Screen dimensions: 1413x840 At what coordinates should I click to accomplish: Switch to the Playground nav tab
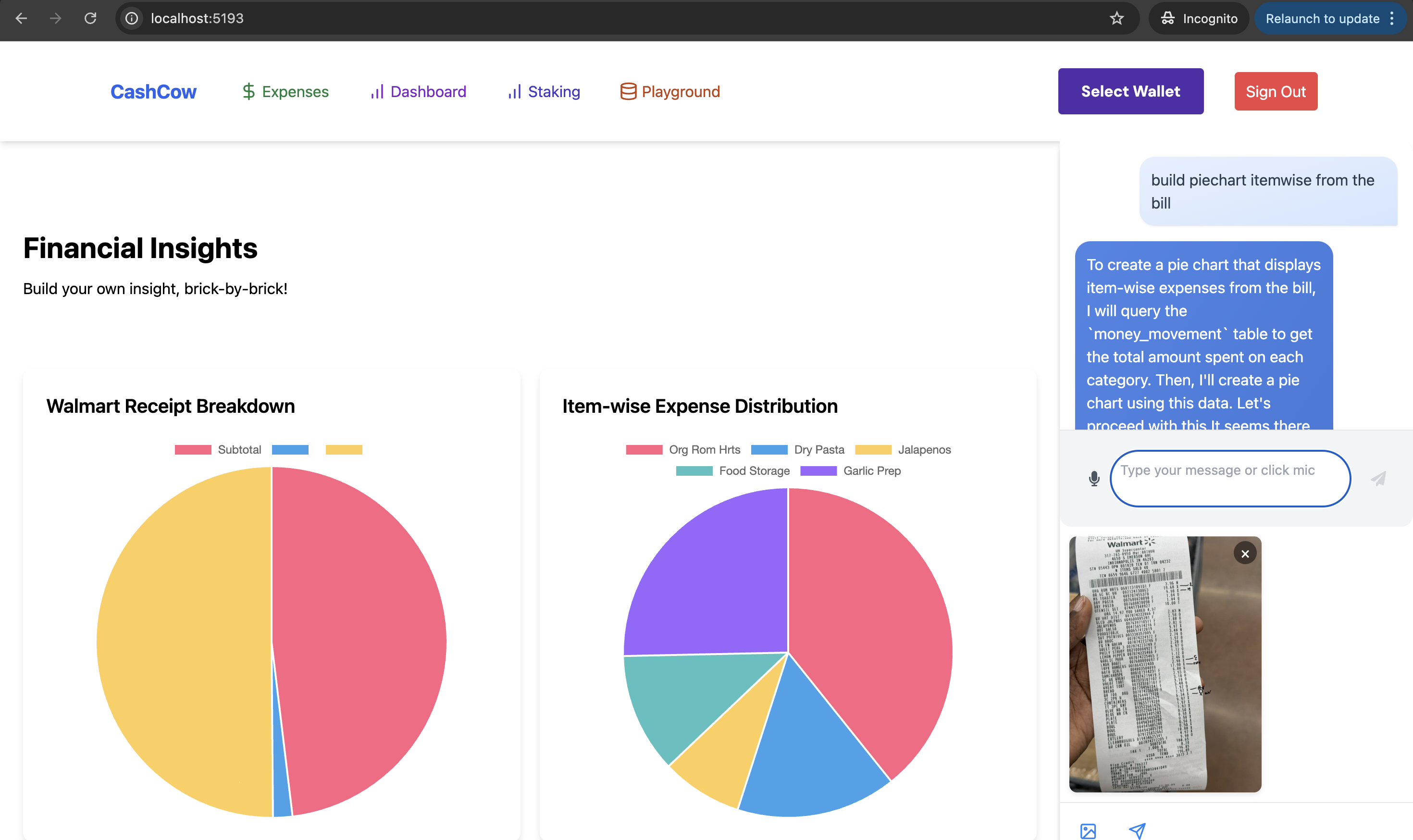coord(669,92)
